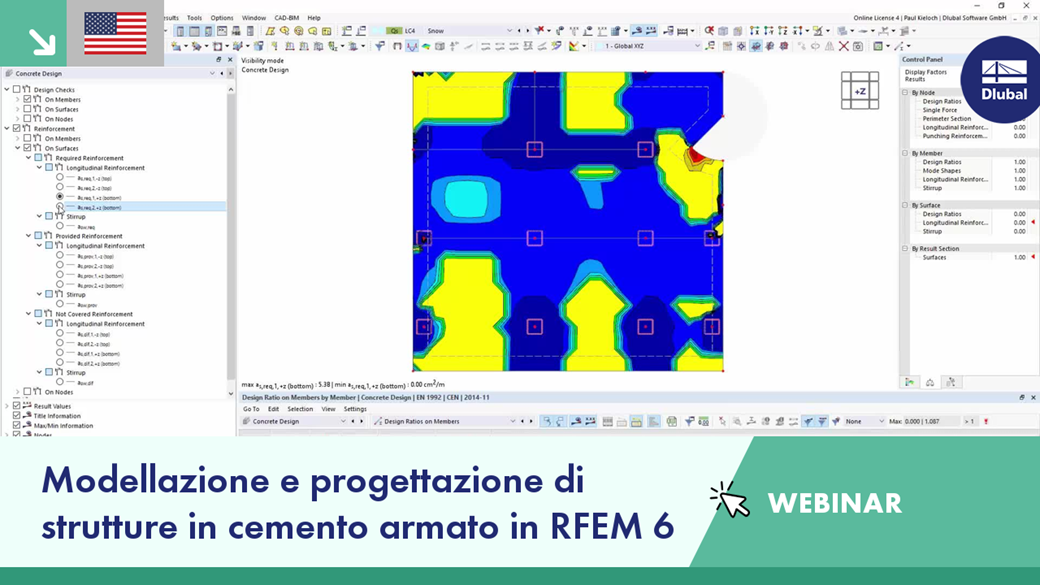Expand On Members under Design Checks

coord(18,99)
